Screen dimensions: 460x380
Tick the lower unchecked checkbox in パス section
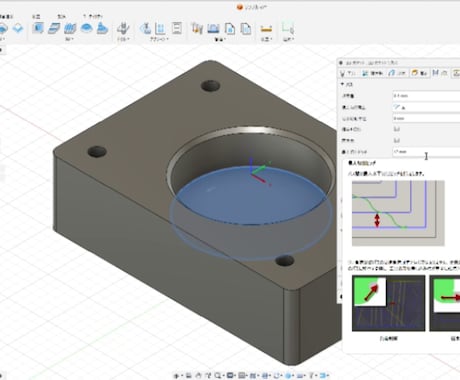pyautogui.click(x=397, y=140)
